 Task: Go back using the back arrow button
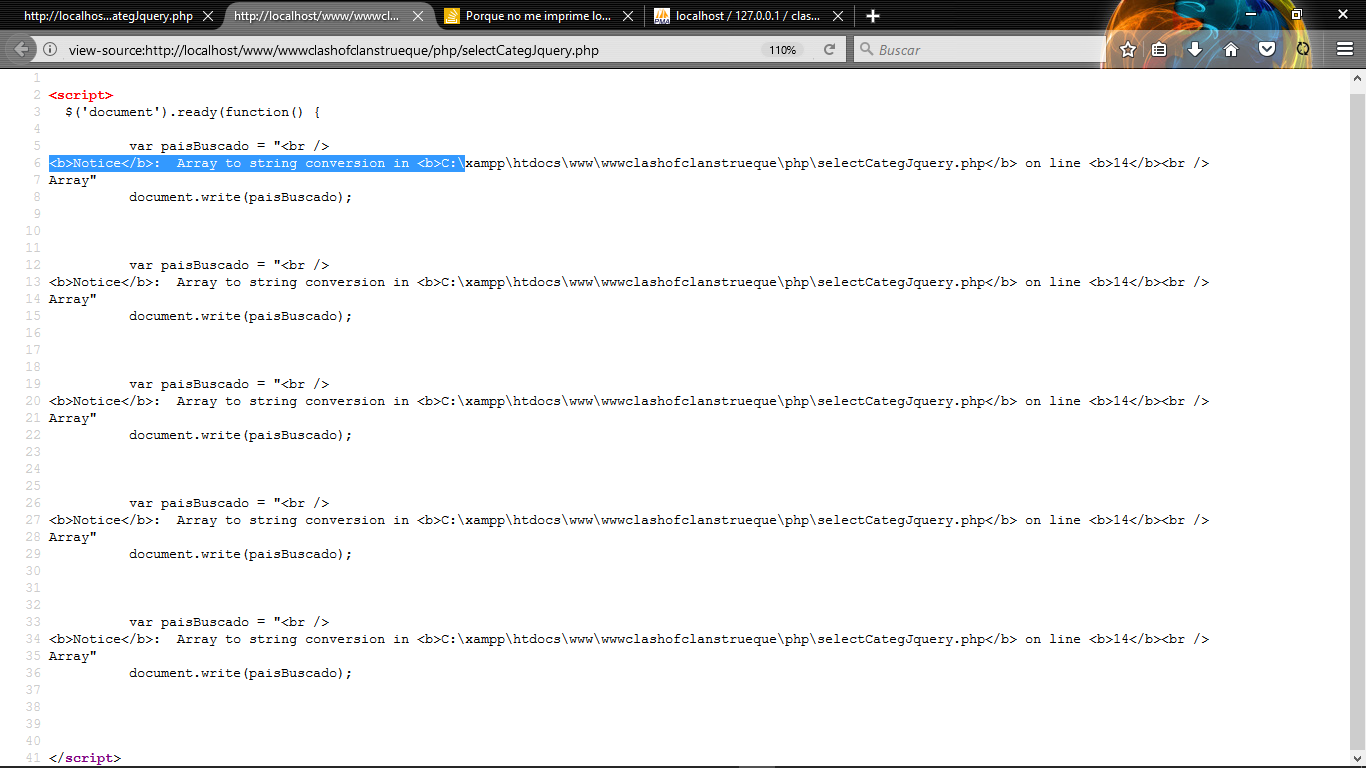[21, 49]
